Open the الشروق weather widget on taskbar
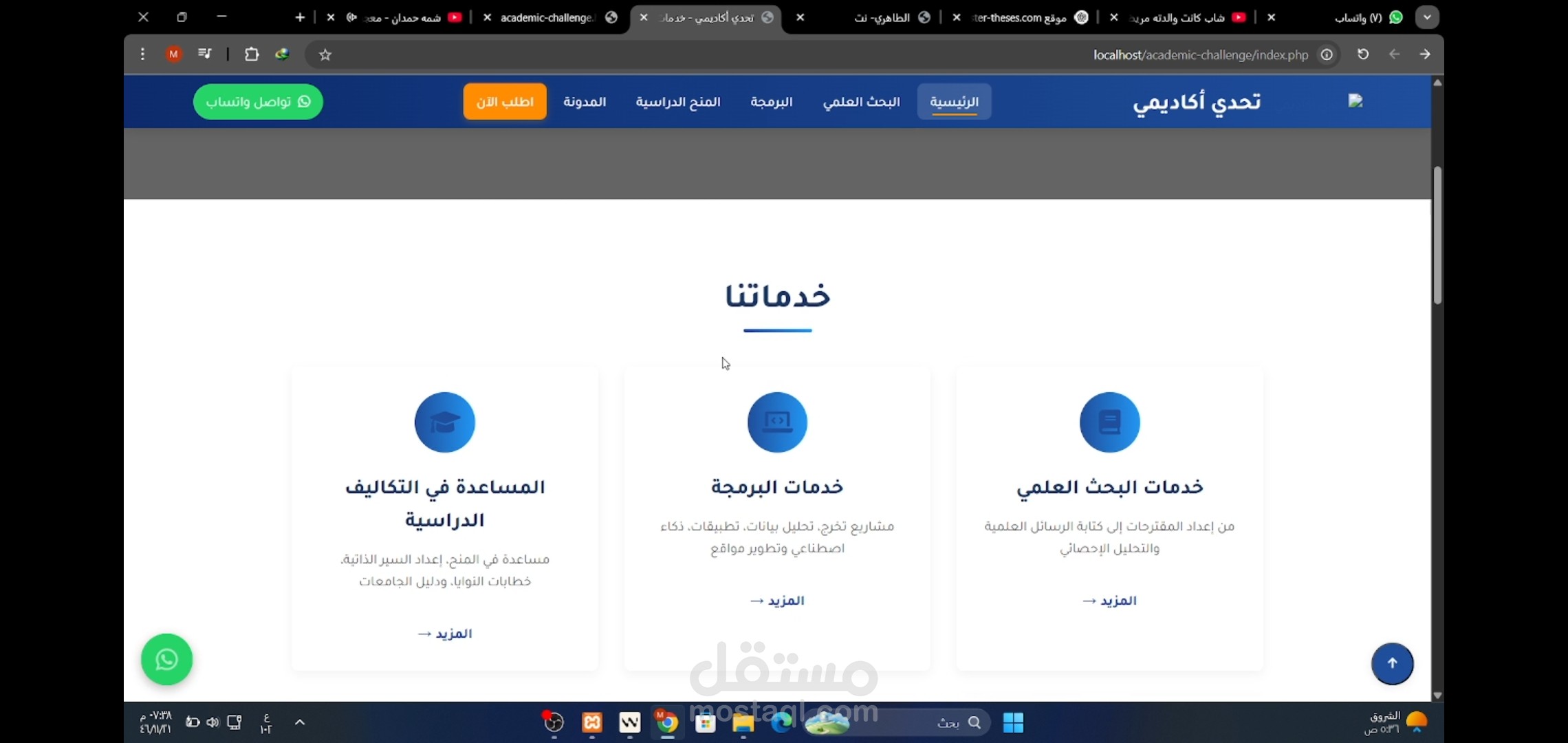1568x743 pixels. point(1396,722)
